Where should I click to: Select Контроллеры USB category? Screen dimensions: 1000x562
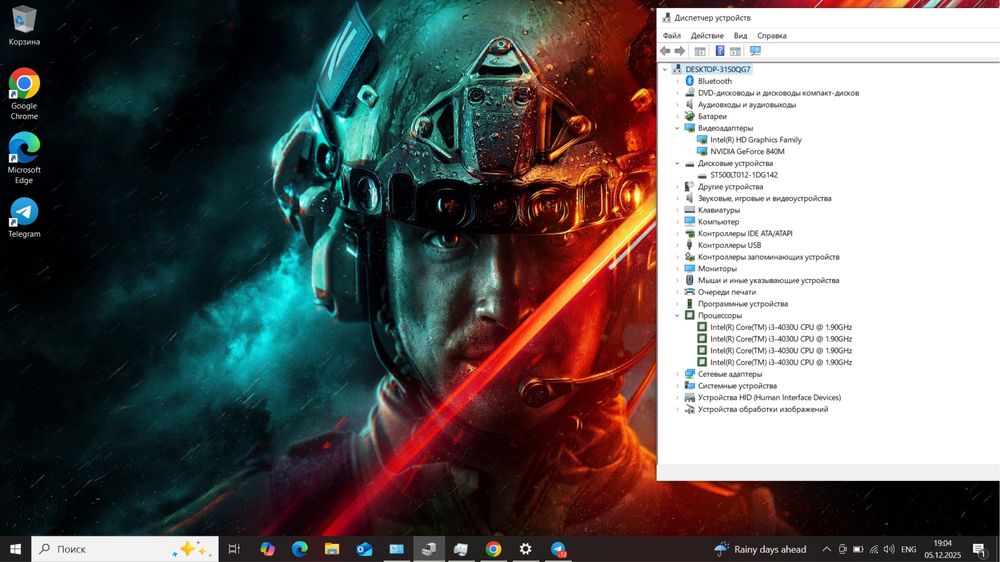tap(729, 245)
